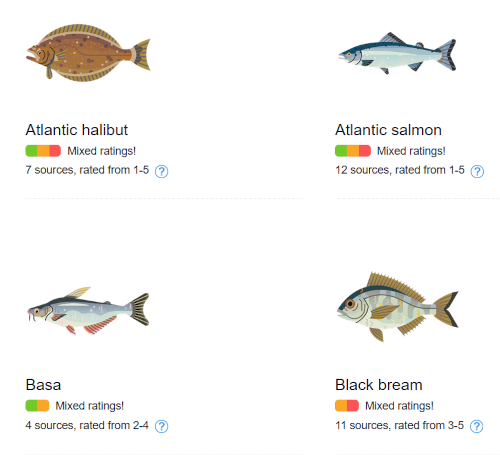Click "7 sources, rated from 1-5" text
Screen dimensions: 500x463
[87, 170]
